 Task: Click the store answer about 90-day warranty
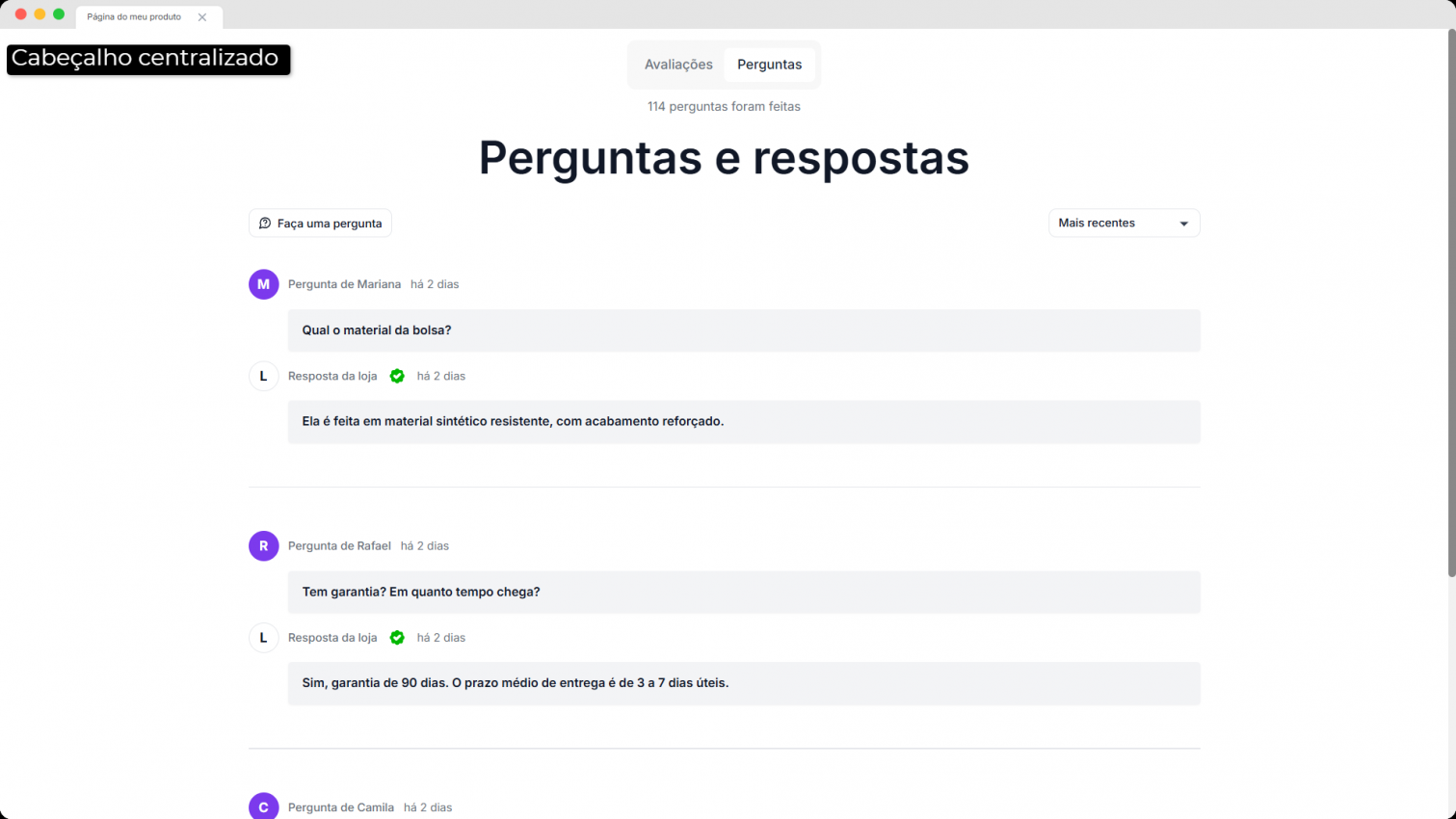coord(516,683)
